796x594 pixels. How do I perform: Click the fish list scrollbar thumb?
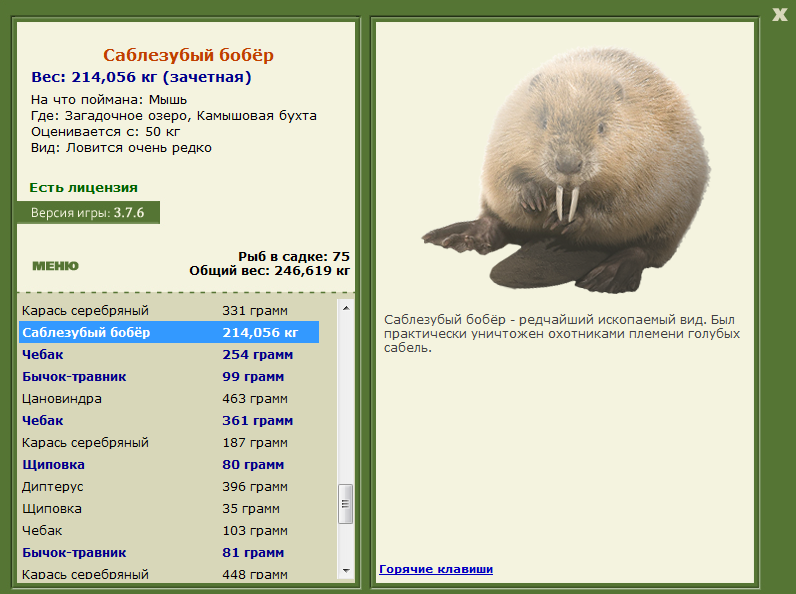tap(346, 504)
